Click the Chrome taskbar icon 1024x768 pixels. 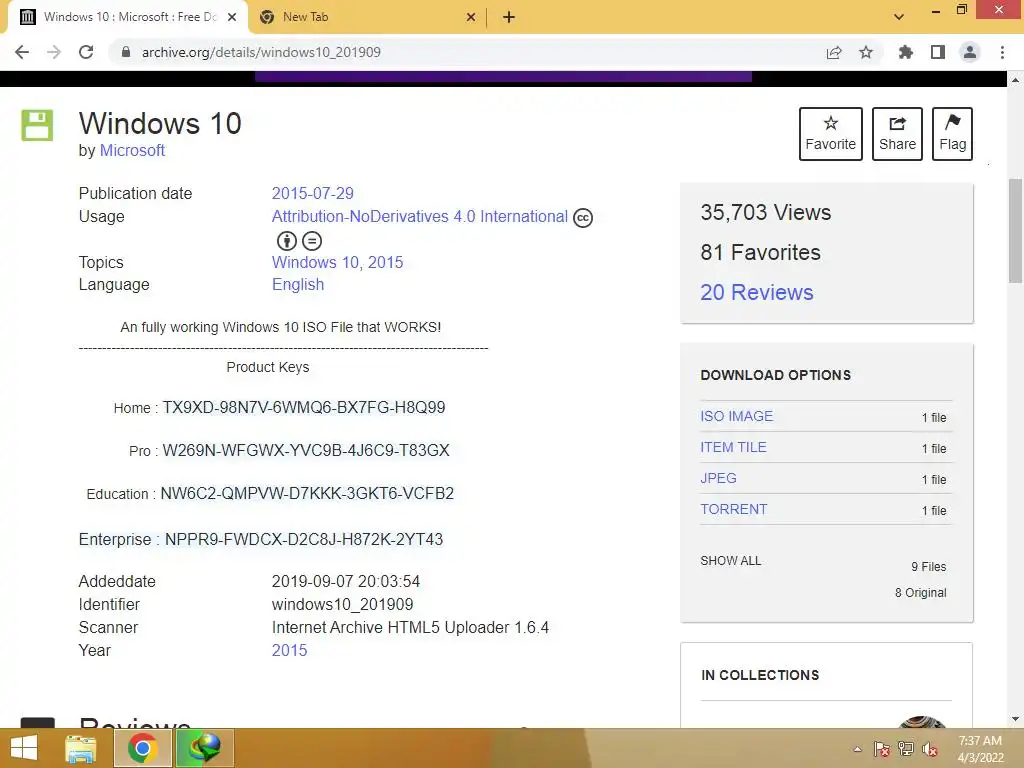(x=142, y=748)
